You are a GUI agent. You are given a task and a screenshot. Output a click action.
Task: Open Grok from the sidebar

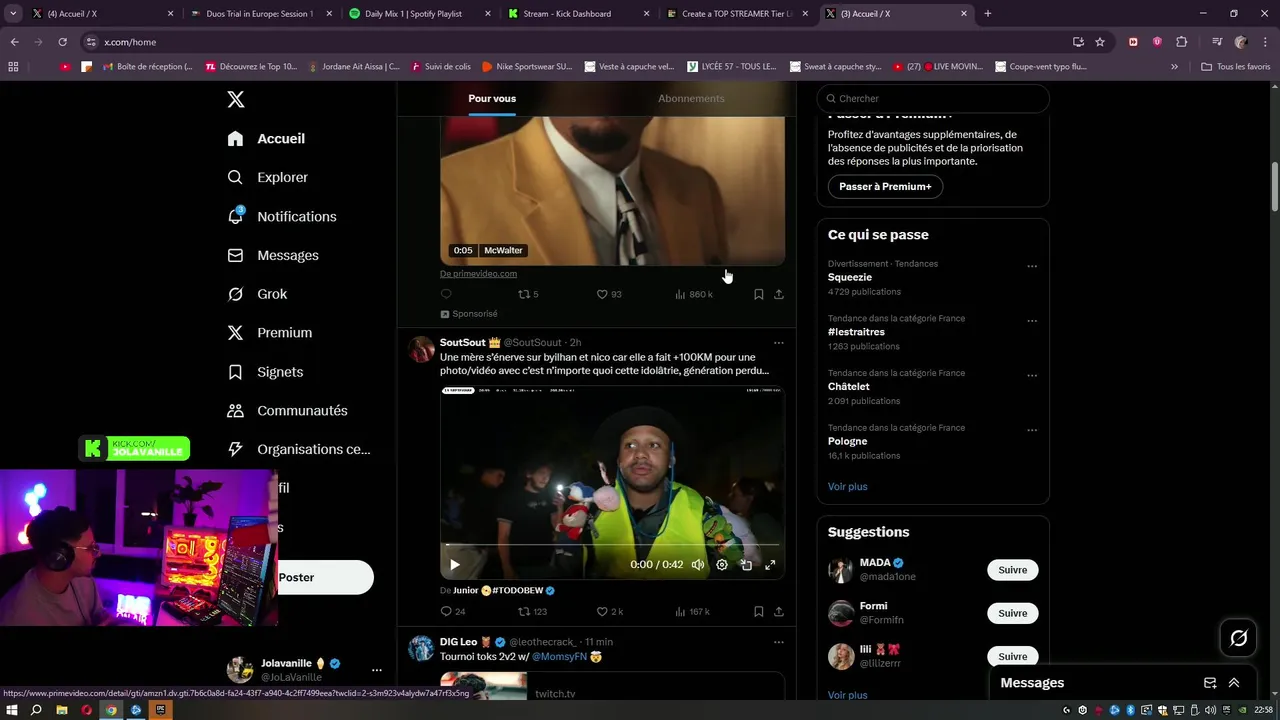pyautogui.click(x=257, y=294)
